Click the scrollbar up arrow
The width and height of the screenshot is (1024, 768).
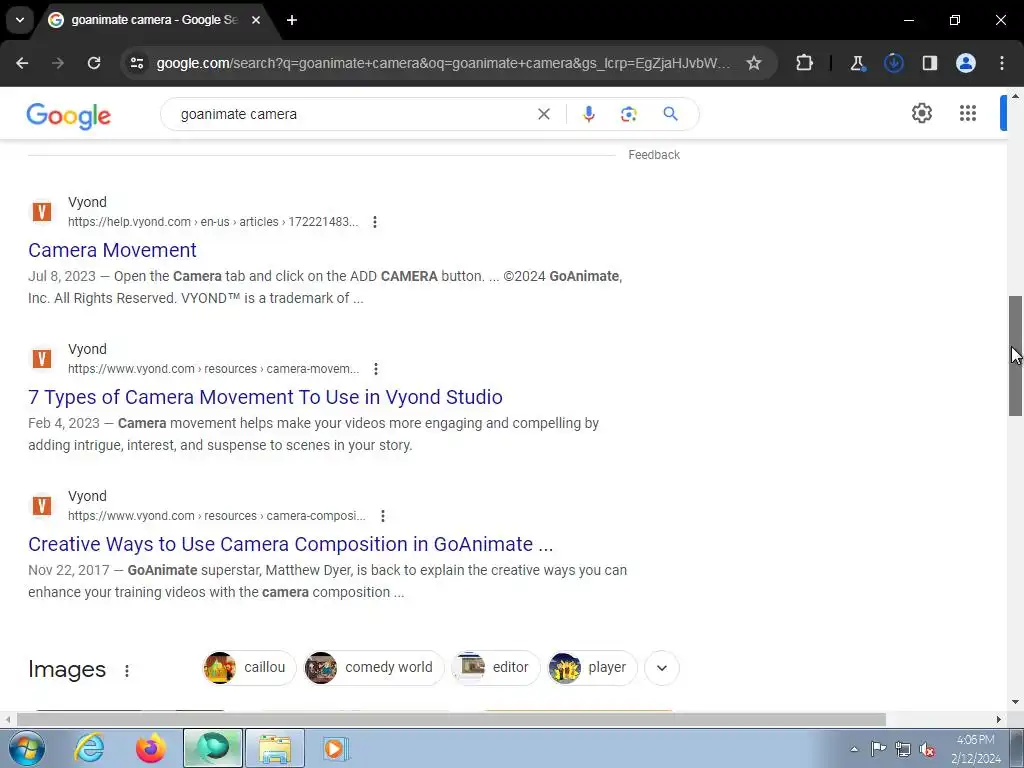click(x=1015, y=95)
